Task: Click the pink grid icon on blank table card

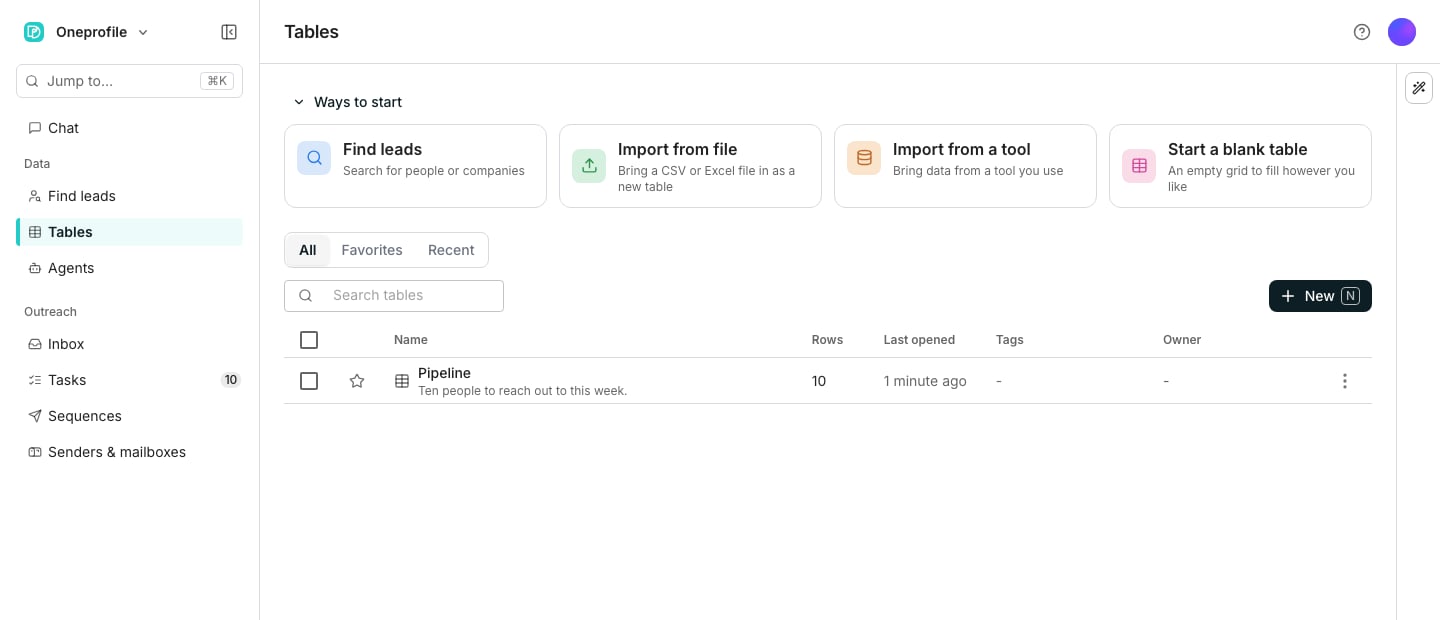Action: [1139, 166]
